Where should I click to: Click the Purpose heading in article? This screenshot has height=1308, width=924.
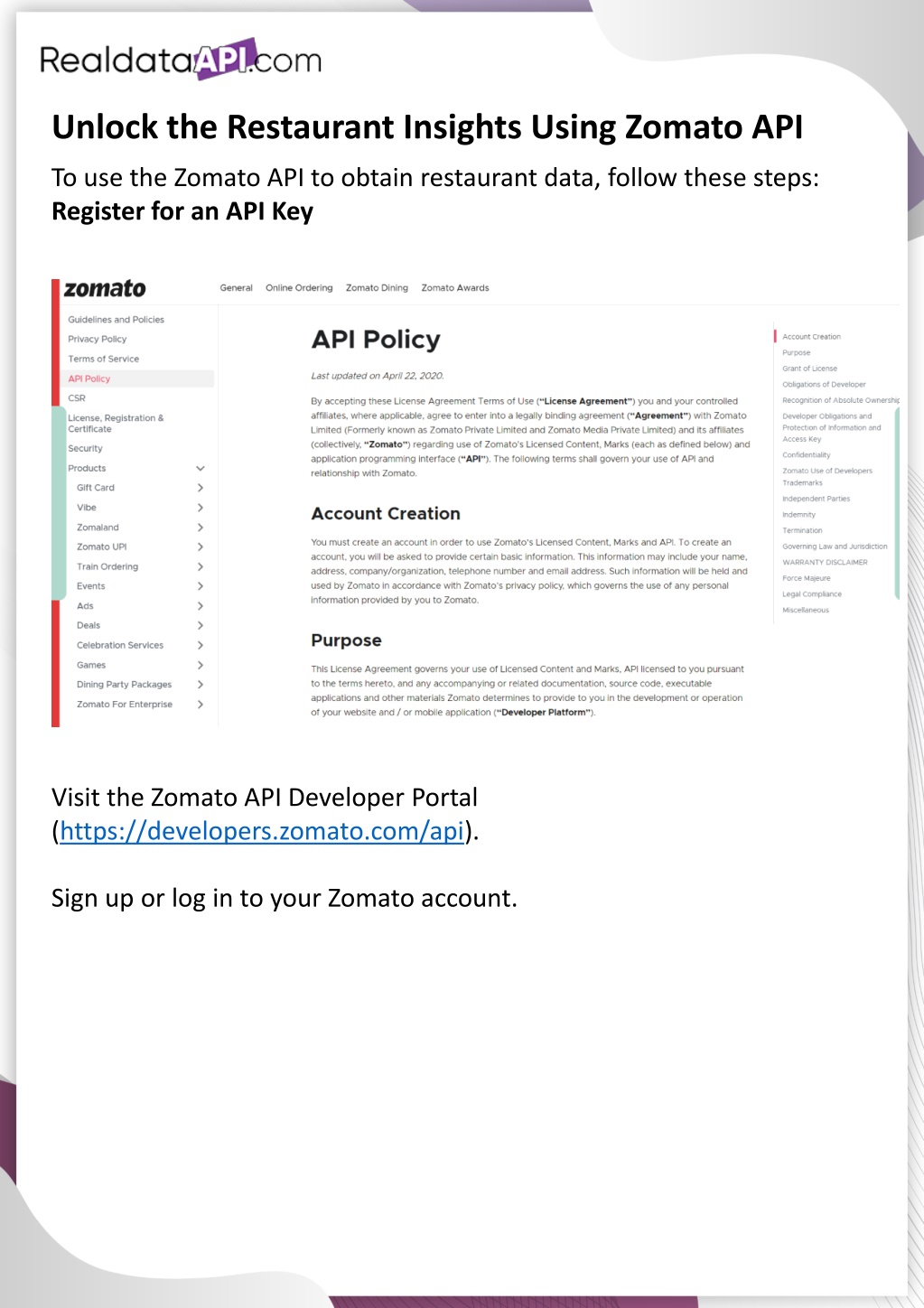[x=346, y=640]
